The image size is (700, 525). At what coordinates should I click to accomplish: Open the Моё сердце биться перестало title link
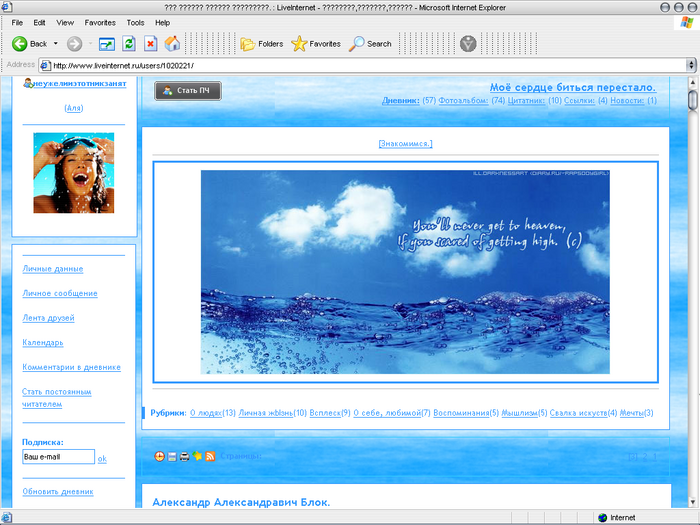(x=573, y=88)
